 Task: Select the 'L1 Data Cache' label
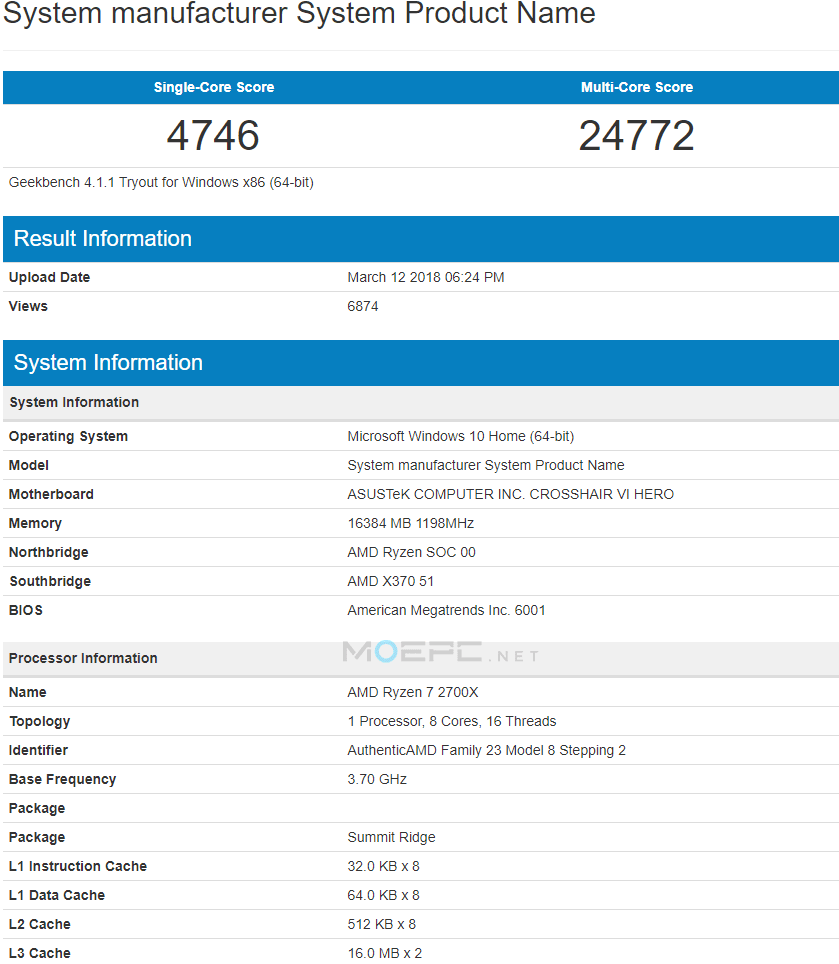tap(57, 895)
